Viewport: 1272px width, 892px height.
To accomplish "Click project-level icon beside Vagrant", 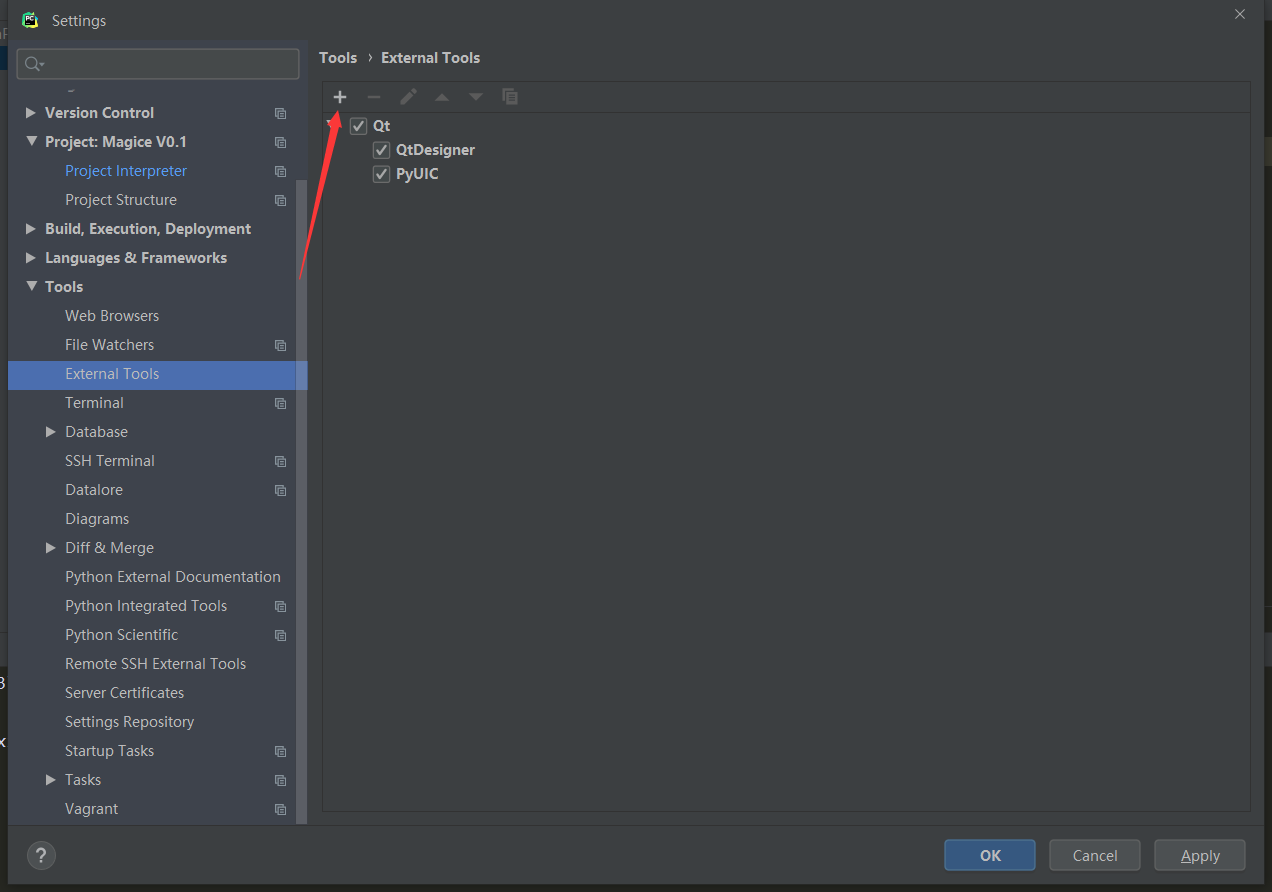I will pyautogui.click(x=280, y=809).
